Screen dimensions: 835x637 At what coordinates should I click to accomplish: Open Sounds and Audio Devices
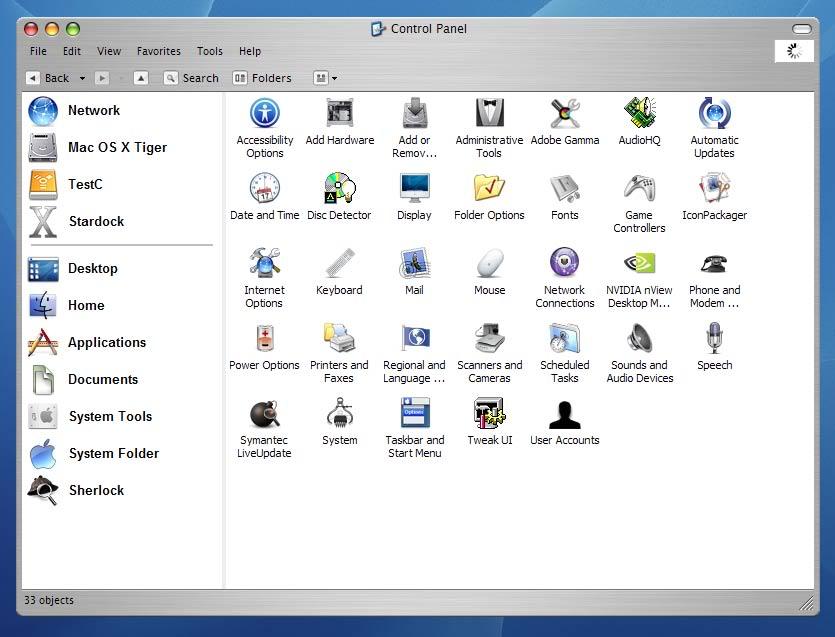[639, 339]
